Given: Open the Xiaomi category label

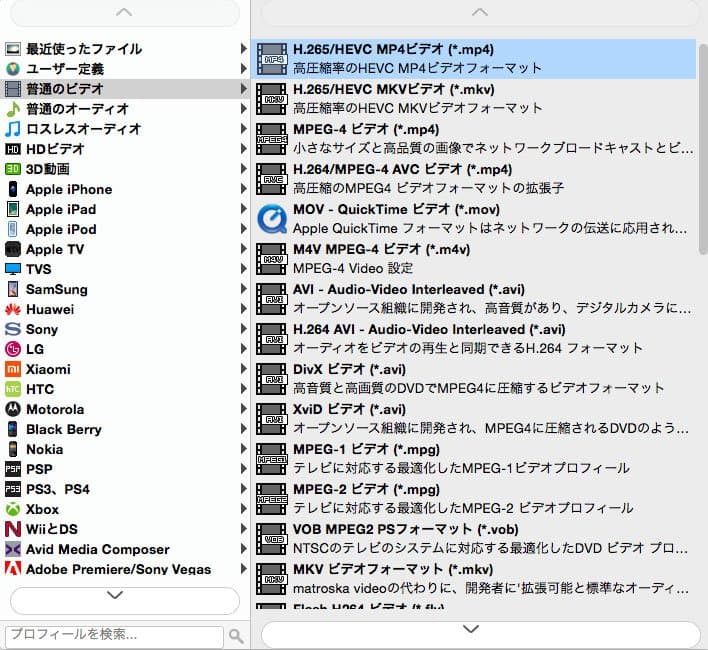Looking at the screenshot, I should (x=48, y=369).
